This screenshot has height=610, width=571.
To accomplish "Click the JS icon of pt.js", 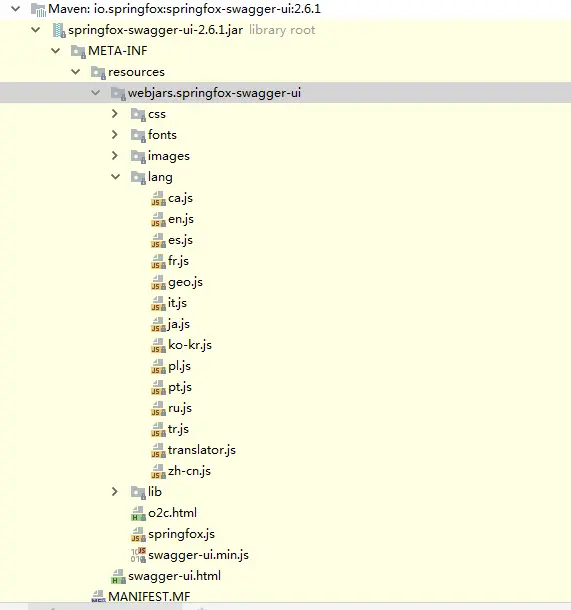I will [x=158, y=387].
